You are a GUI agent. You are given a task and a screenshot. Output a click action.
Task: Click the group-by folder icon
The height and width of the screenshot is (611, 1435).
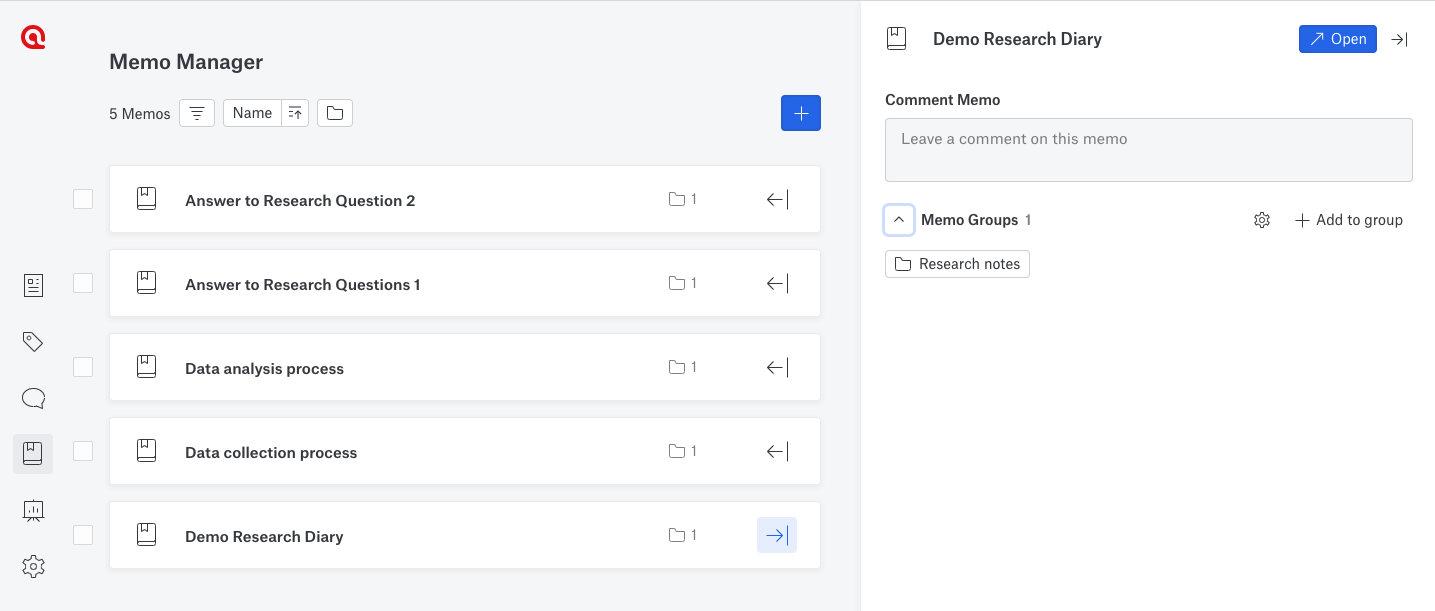334,112
